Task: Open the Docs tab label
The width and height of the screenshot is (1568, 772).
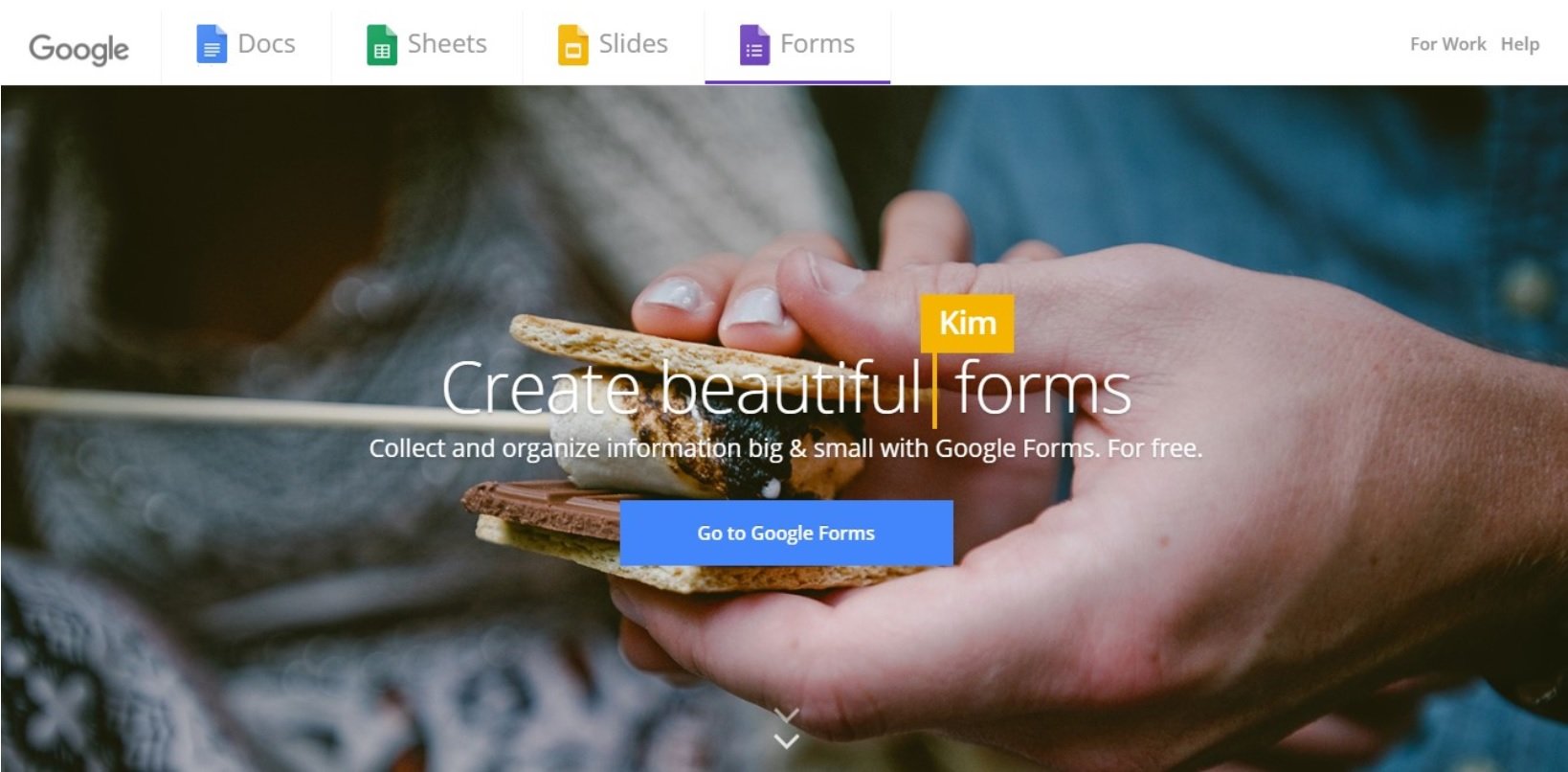Action: 266,44
